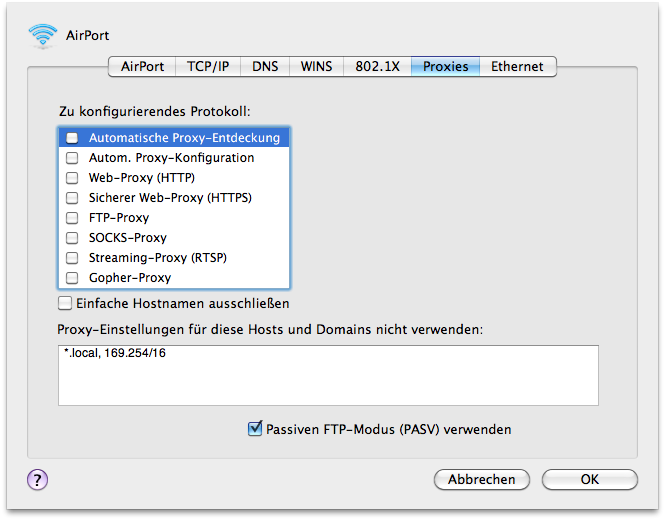Enable Autom. Proxy-Konfiguration checkbox
Screen dimensions: 665x520
(72, 158)
